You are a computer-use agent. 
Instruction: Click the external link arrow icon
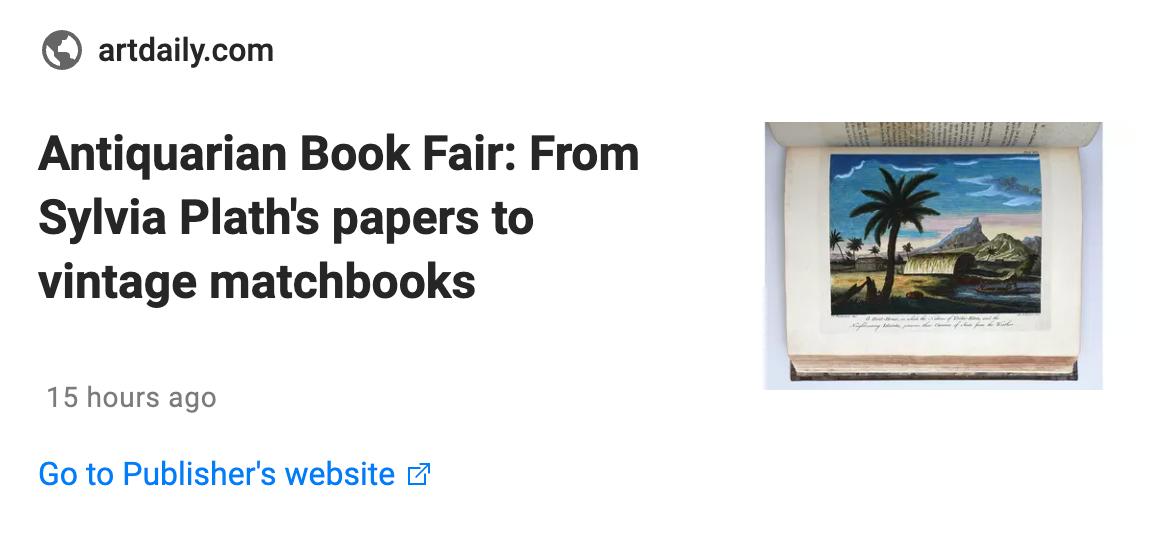(x=419, y=474)
